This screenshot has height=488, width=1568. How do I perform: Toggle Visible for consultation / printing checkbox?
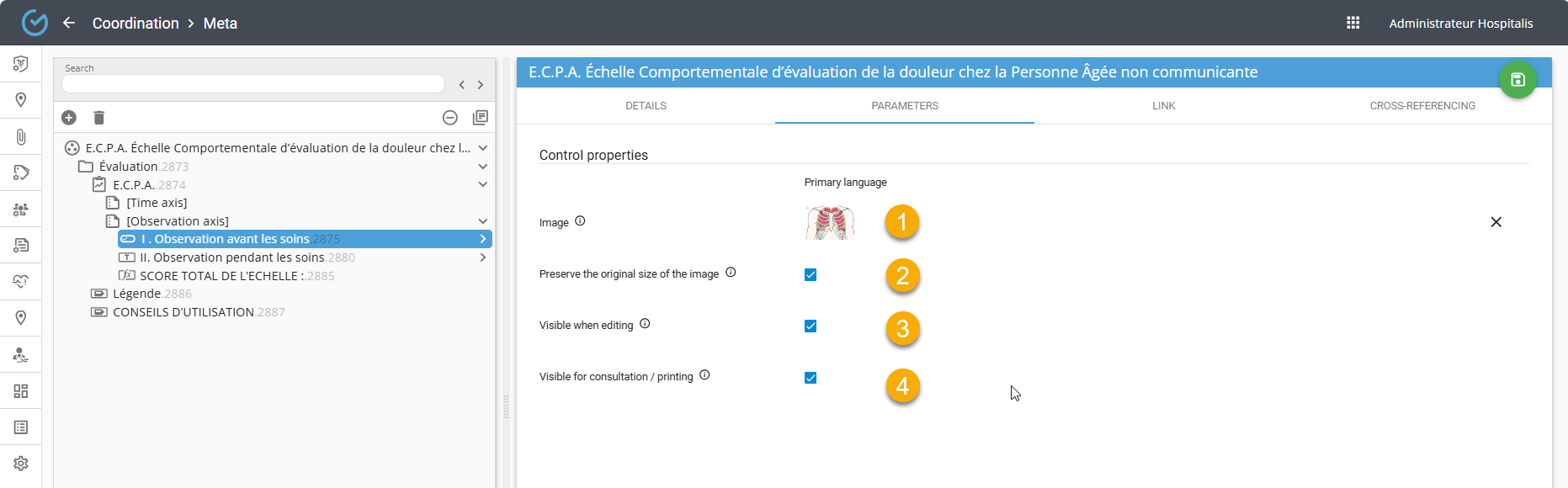(x=811, y=378)
